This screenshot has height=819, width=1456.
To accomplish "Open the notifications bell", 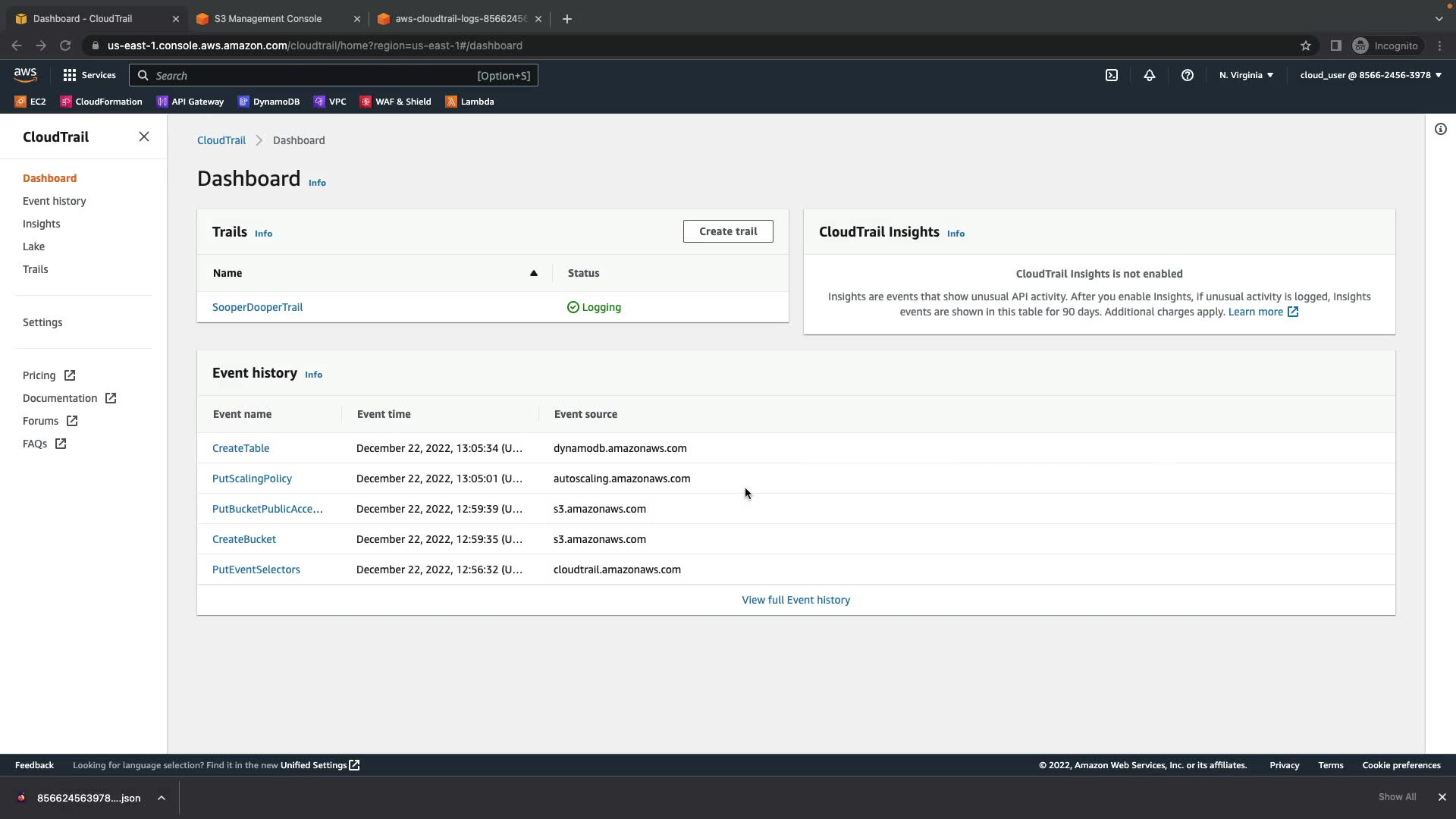I will click(x=1149, y=75).
